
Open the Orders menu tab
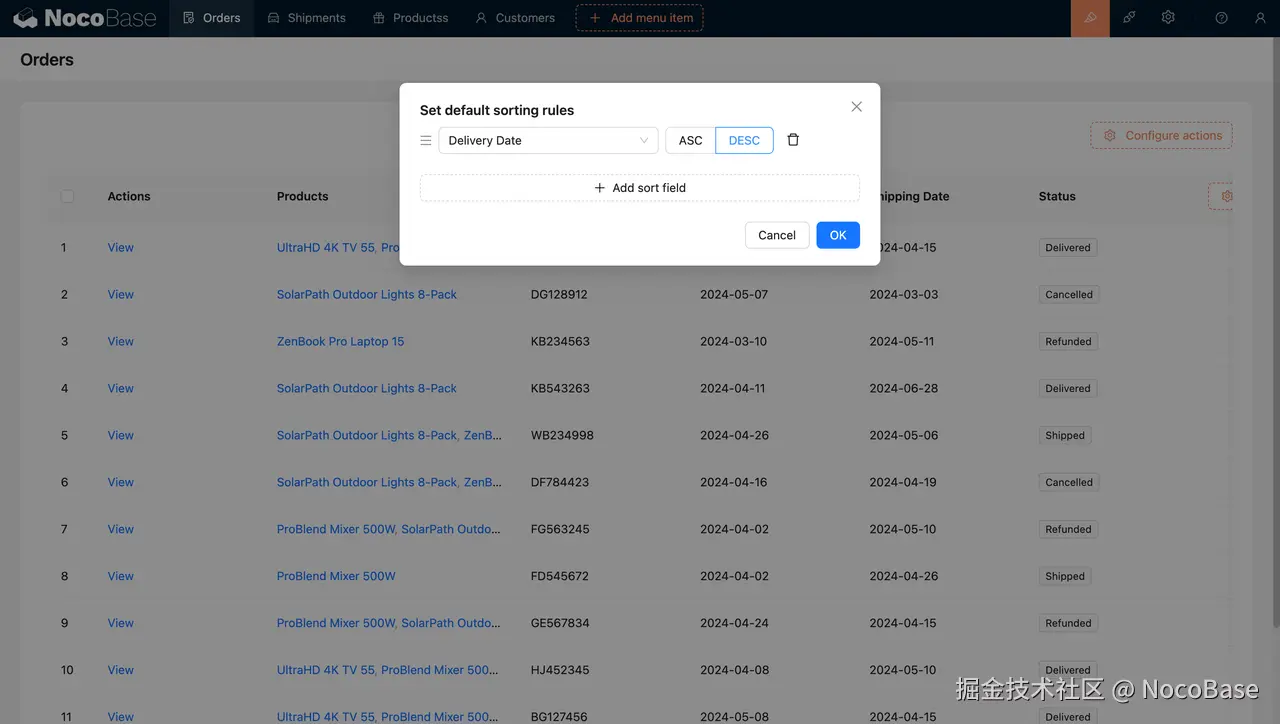[212, 18]
